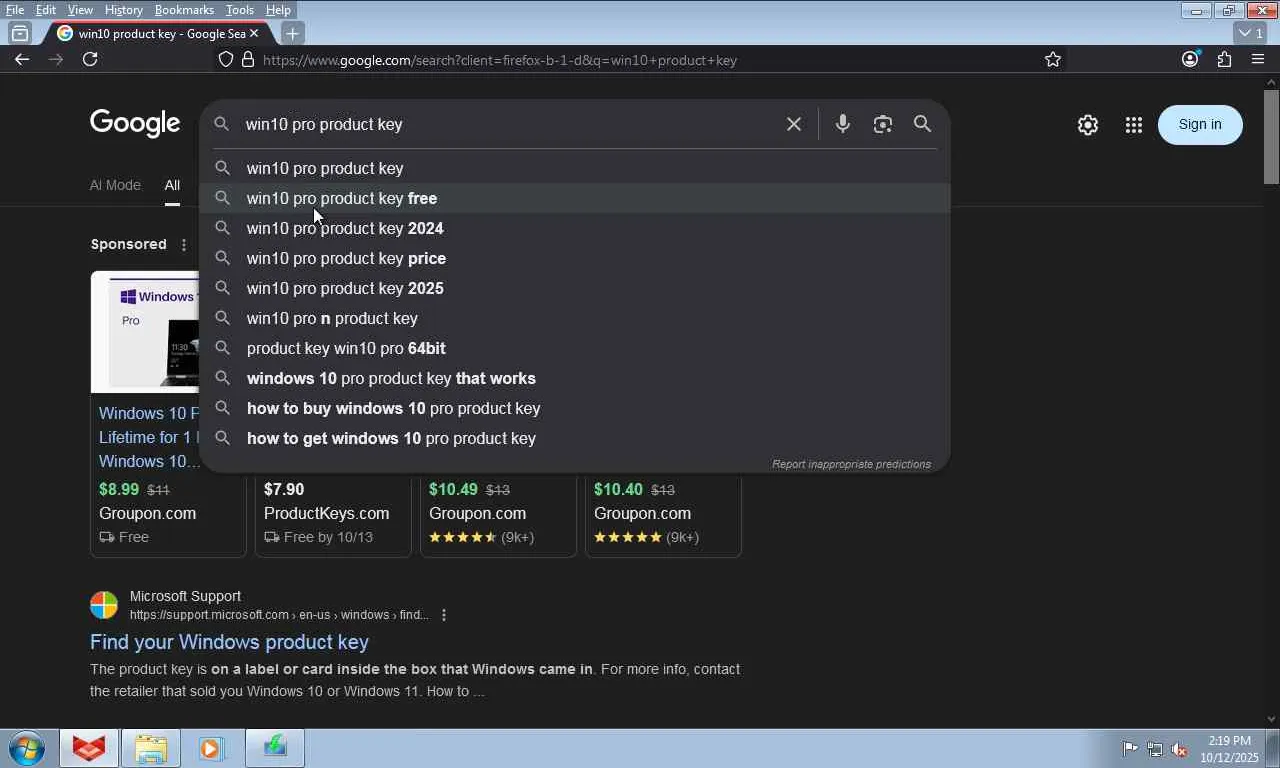Click the Sign in button
The image size is (1280, 768).
coord(1200,125)
